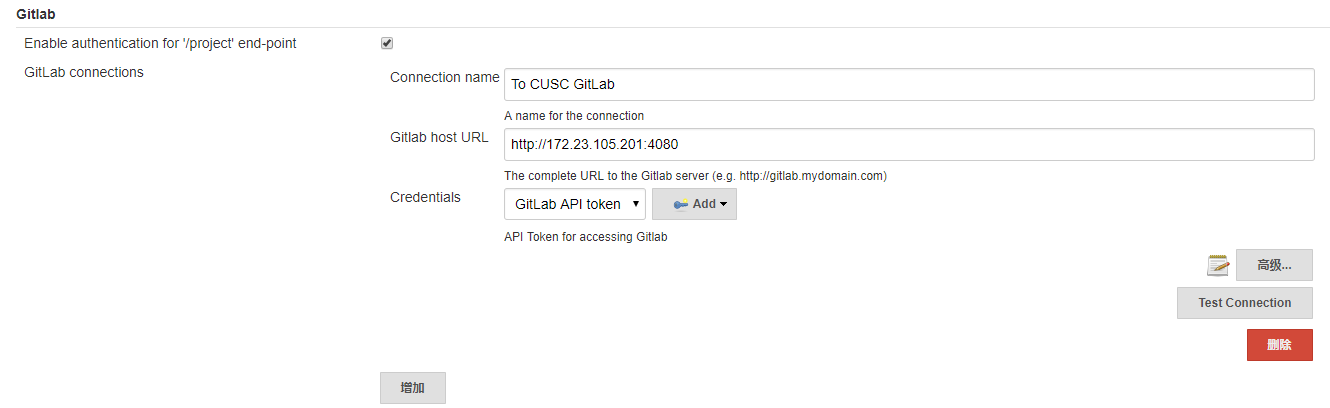Image resolution: width=1330 pixels, height=408 pixels.
Task: Click the 高级... advanced button
Action: tap(1274, 265)
